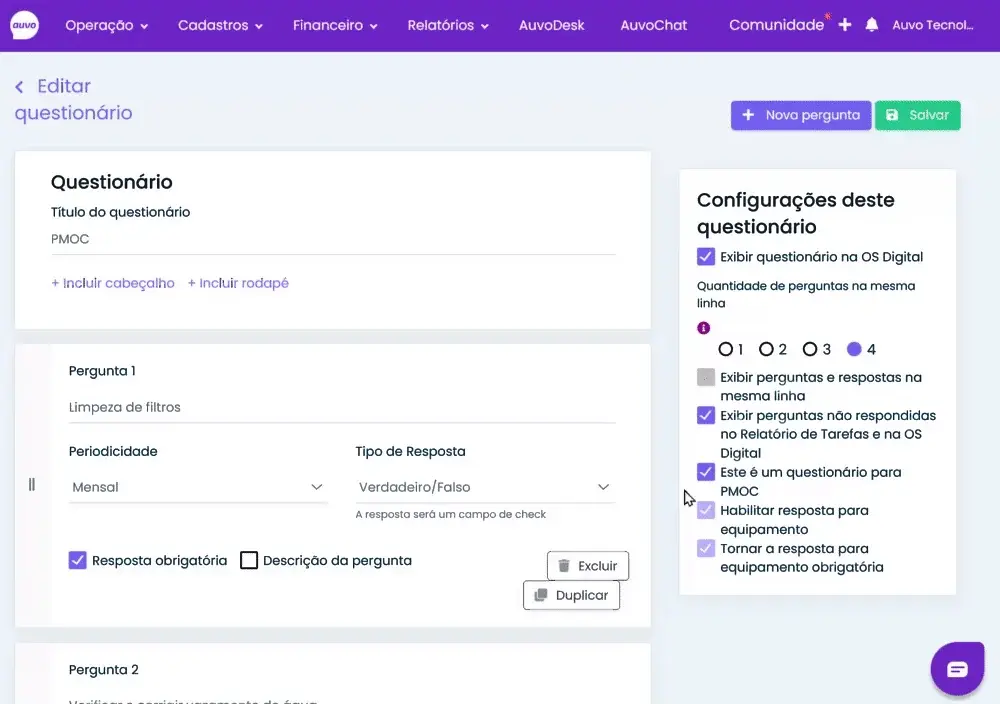Image resolution: width=1000 pixels, height=704 pixels.
Task: Grab the drag handle of Pergunta 1
Action: click(31, 485)
